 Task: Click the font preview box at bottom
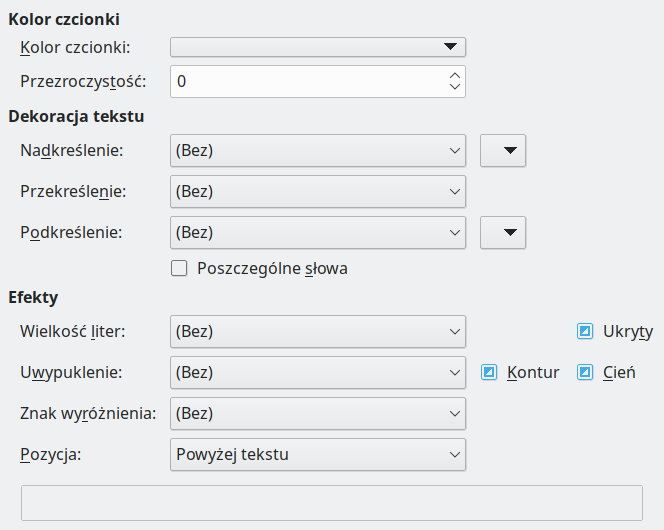coord(331,503)
